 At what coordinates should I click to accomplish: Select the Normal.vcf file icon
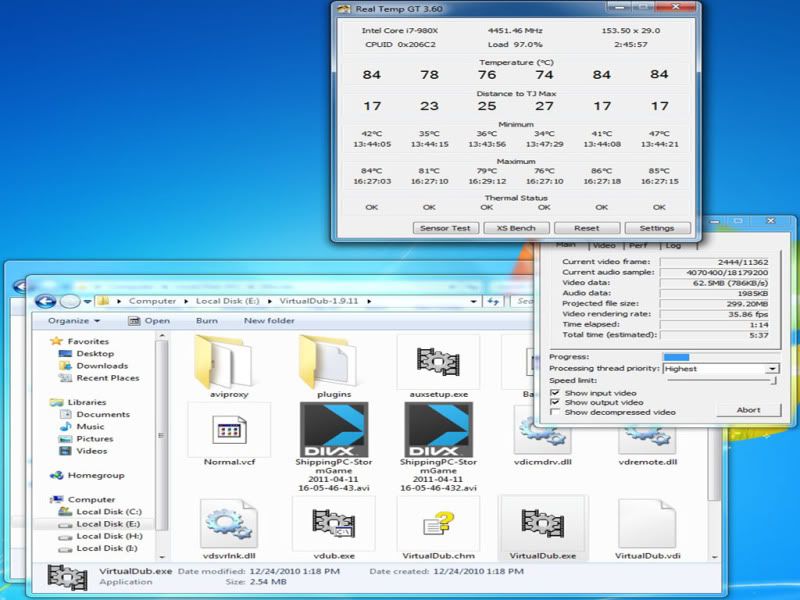229,430
